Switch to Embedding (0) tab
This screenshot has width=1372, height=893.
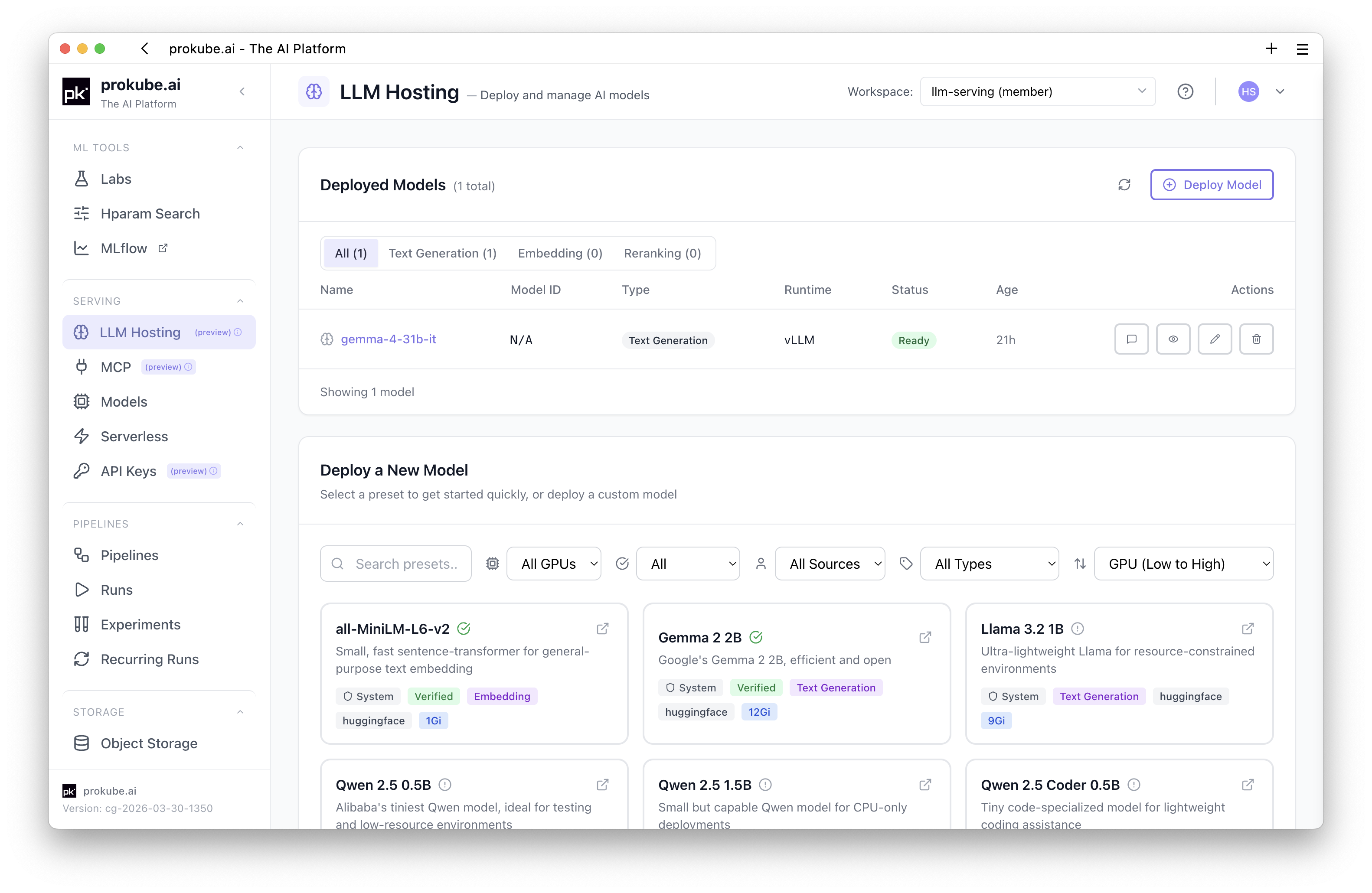560,254
